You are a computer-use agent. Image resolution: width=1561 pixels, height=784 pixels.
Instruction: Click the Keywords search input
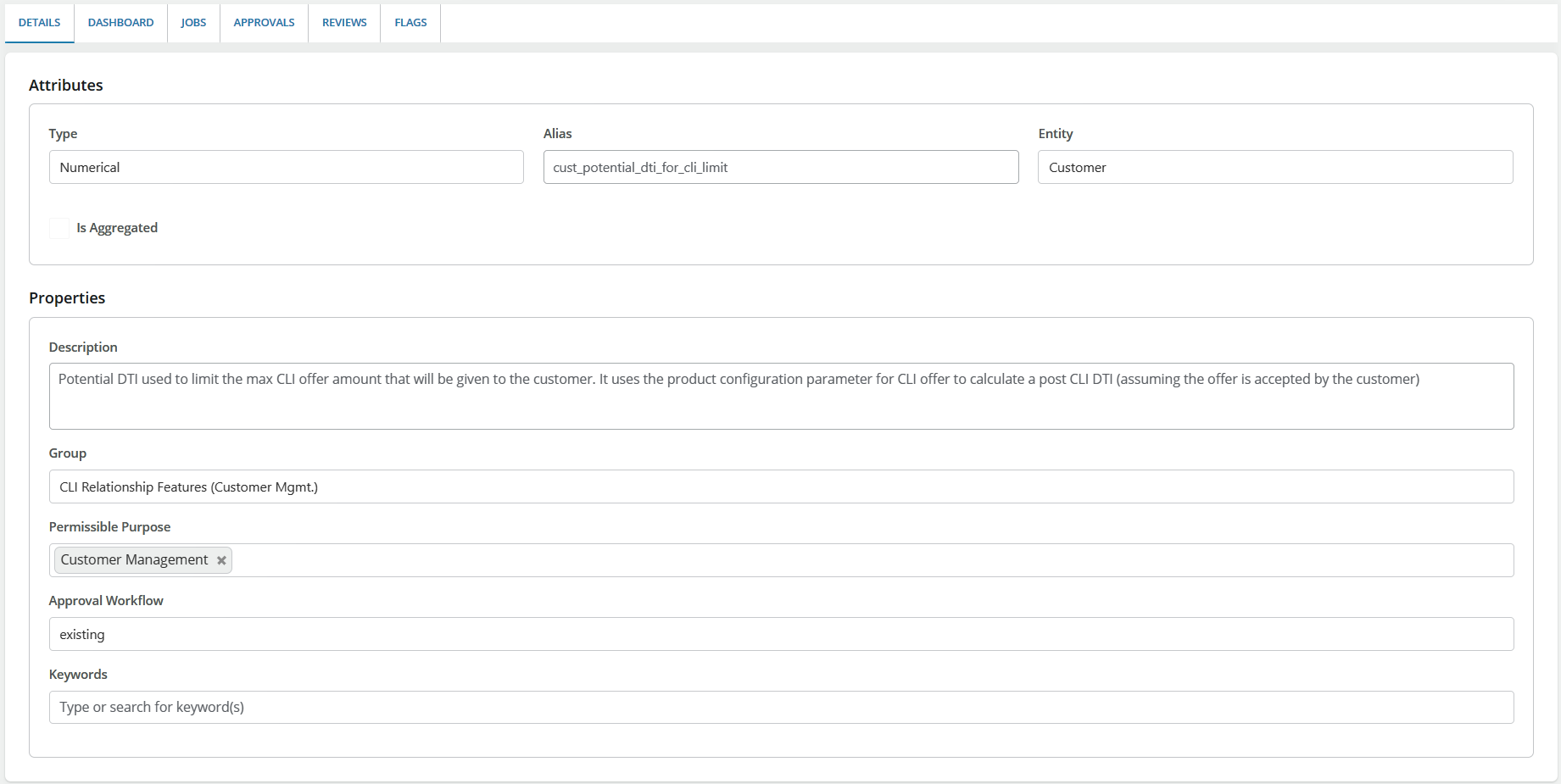[780, 707]
